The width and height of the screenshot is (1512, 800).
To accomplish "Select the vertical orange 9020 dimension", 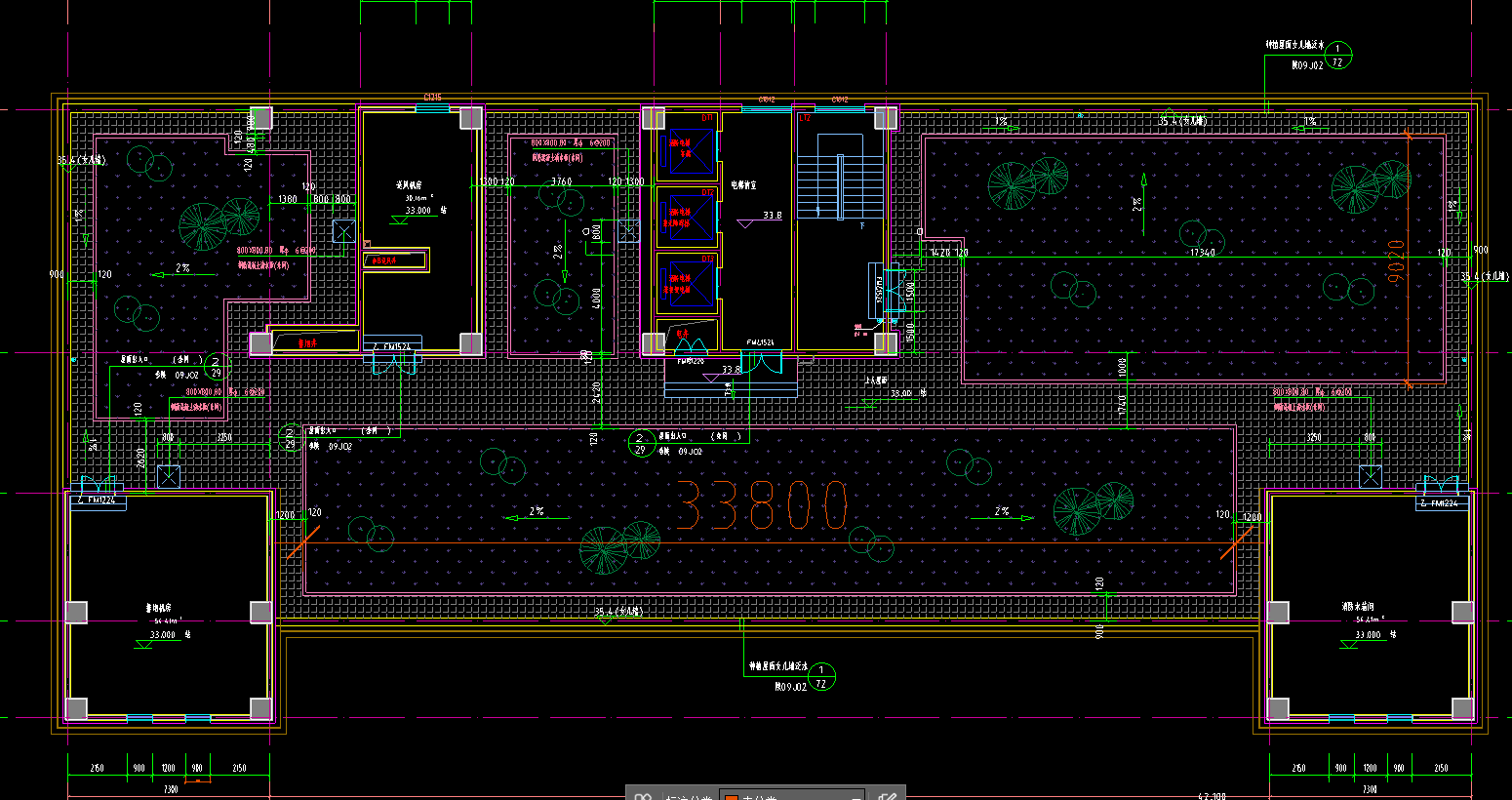I will (x=1395, y=261).
